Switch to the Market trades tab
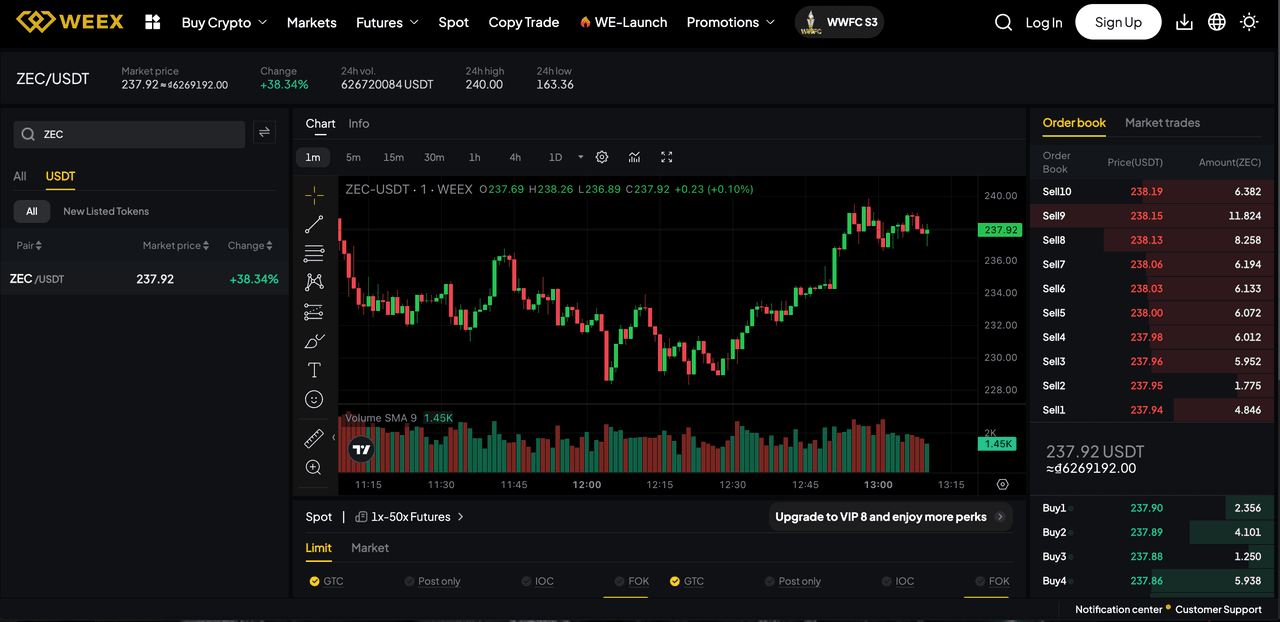The height and width of the screenshot is (622, 1280). [1162, 123]
